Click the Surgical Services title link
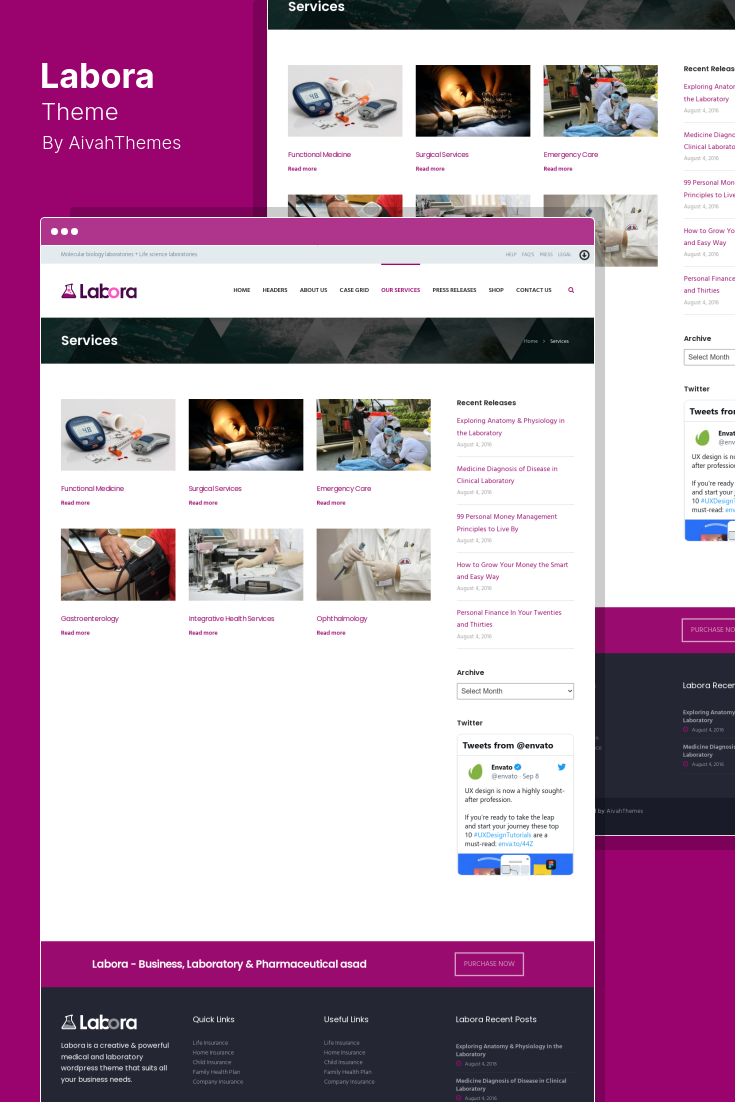Image resolution: width=735 pixels, height=1102 pixels. [215, 488]
